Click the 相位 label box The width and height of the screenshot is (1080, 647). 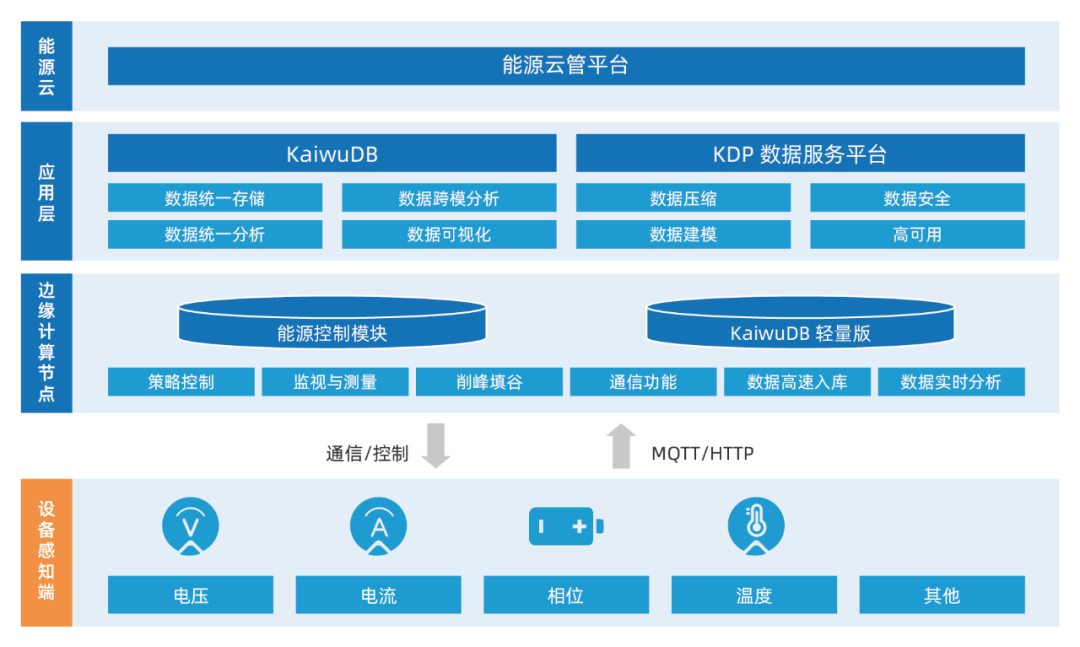click(566, 595)
